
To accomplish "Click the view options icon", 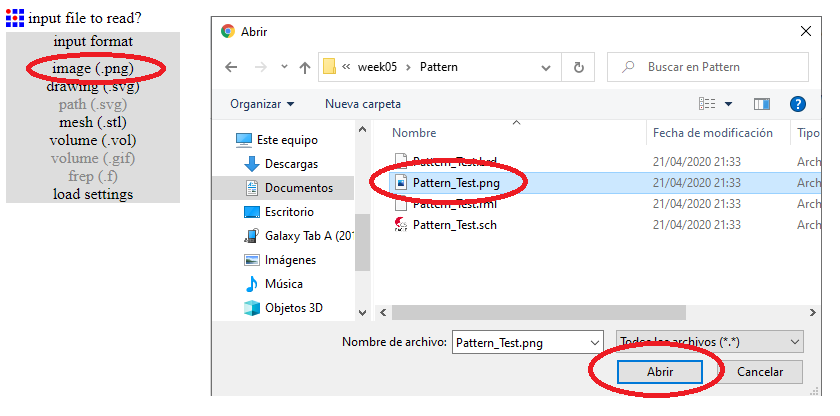I will pos(708,104).
